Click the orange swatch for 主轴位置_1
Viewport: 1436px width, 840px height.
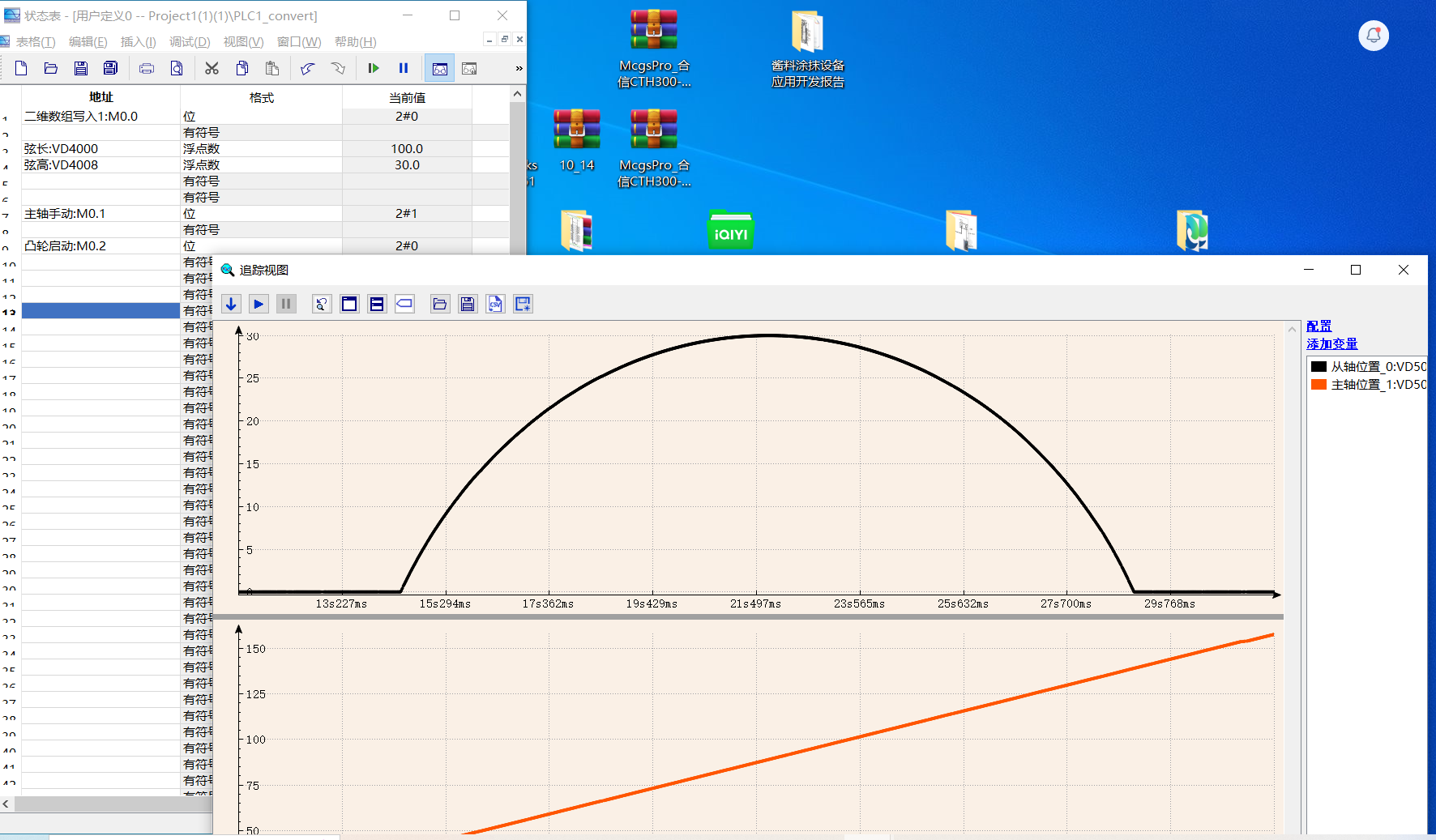[x=1318, y=384]
